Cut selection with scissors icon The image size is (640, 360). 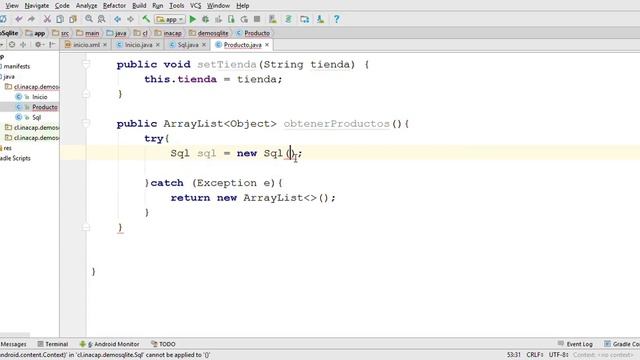click(47, 19)
